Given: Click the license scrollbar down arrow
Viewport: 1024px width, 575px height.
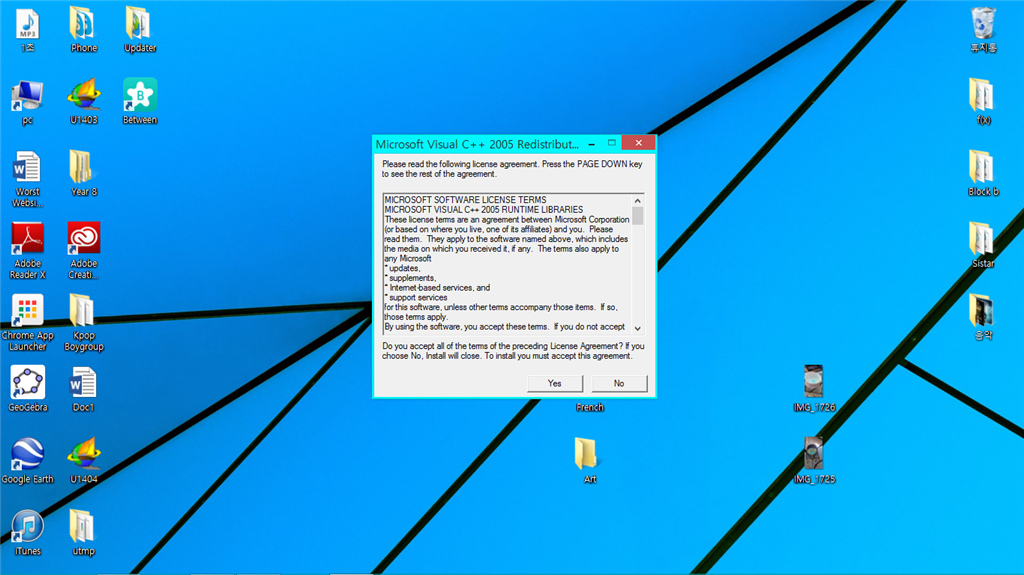Looking at the screenshot, I should (x=637, y=329).
